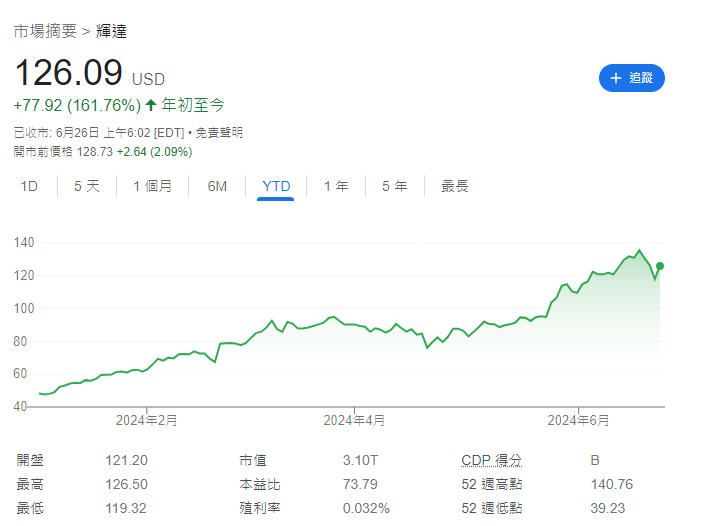Select the 最長 max range tab
This screenshot has width=707, height=526.
(455, 186)
